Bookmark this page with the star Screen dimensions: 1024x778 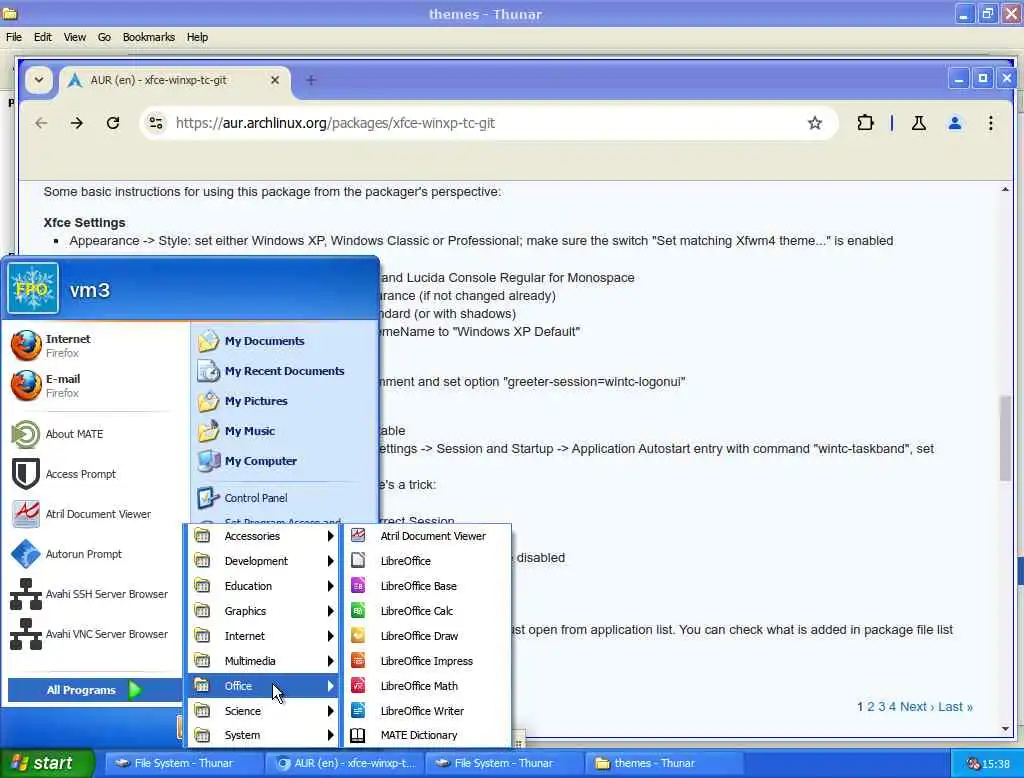pos(814,123)
